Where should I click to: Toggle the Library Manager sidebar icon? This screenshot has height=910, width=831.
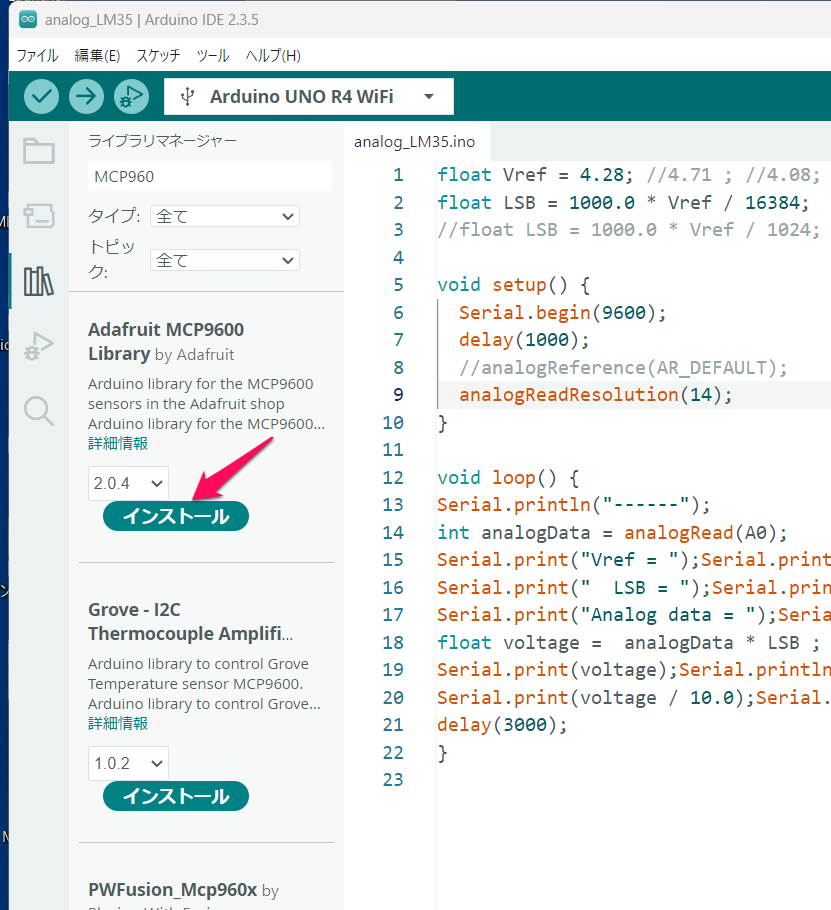coord(39,281)
